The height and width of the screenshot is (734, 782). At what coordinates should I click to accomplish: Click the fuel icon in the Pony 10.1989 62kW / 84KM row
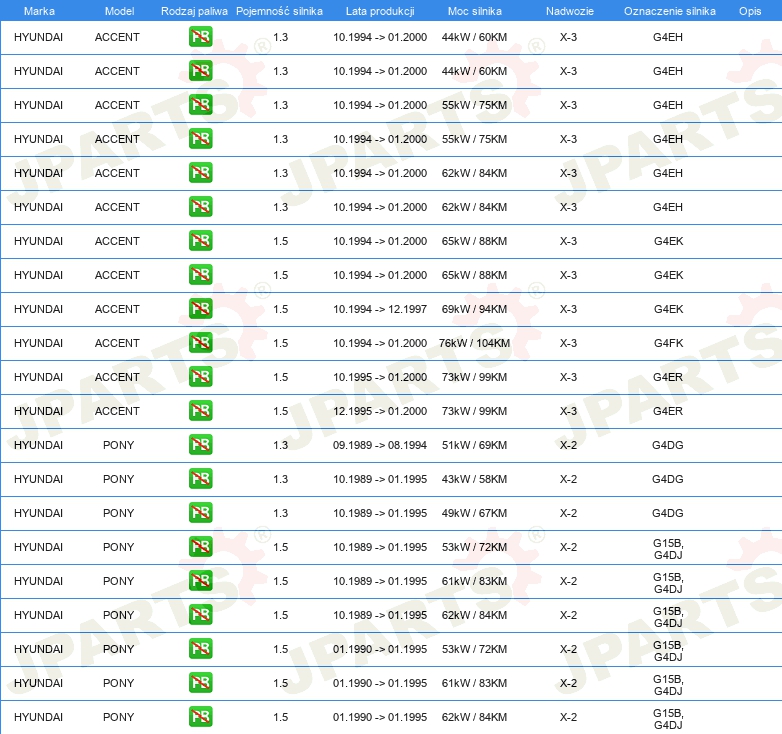(200, 614)
